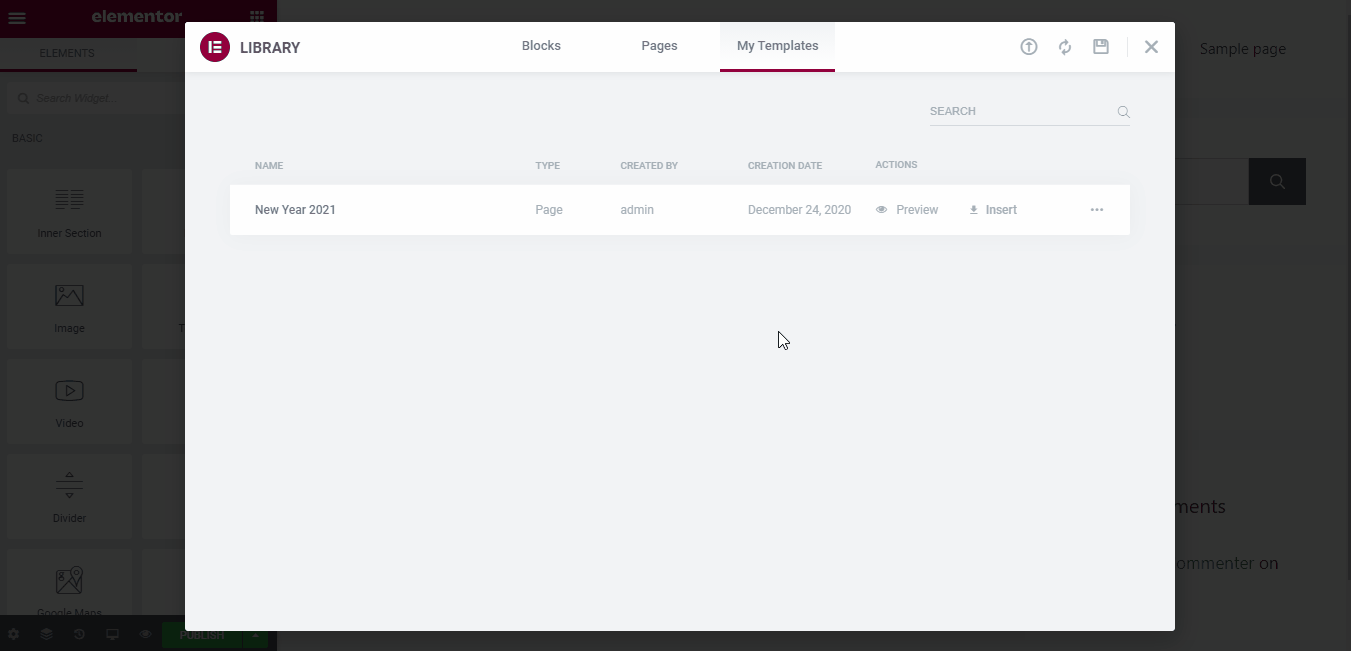
Task: Click the Name column header
Action: [269, 166]
